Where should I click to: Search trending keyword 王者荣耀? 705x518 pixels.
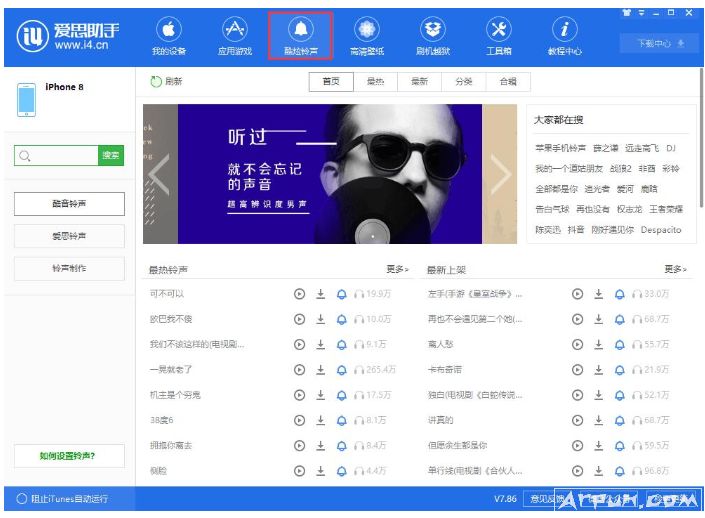click(666, 209)
